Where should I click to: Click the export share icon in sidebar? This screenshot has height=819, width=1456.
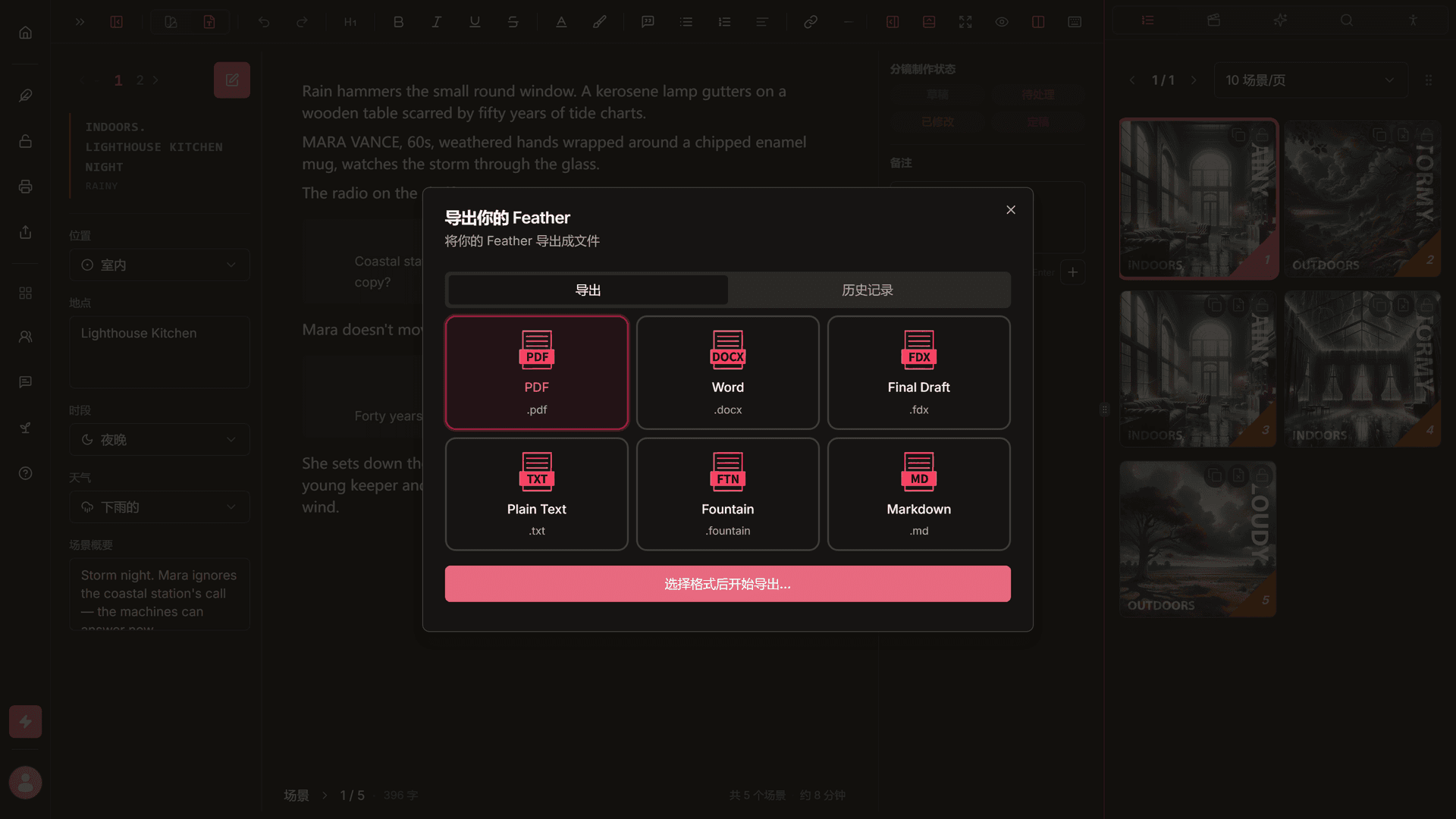tap(26, 232)
